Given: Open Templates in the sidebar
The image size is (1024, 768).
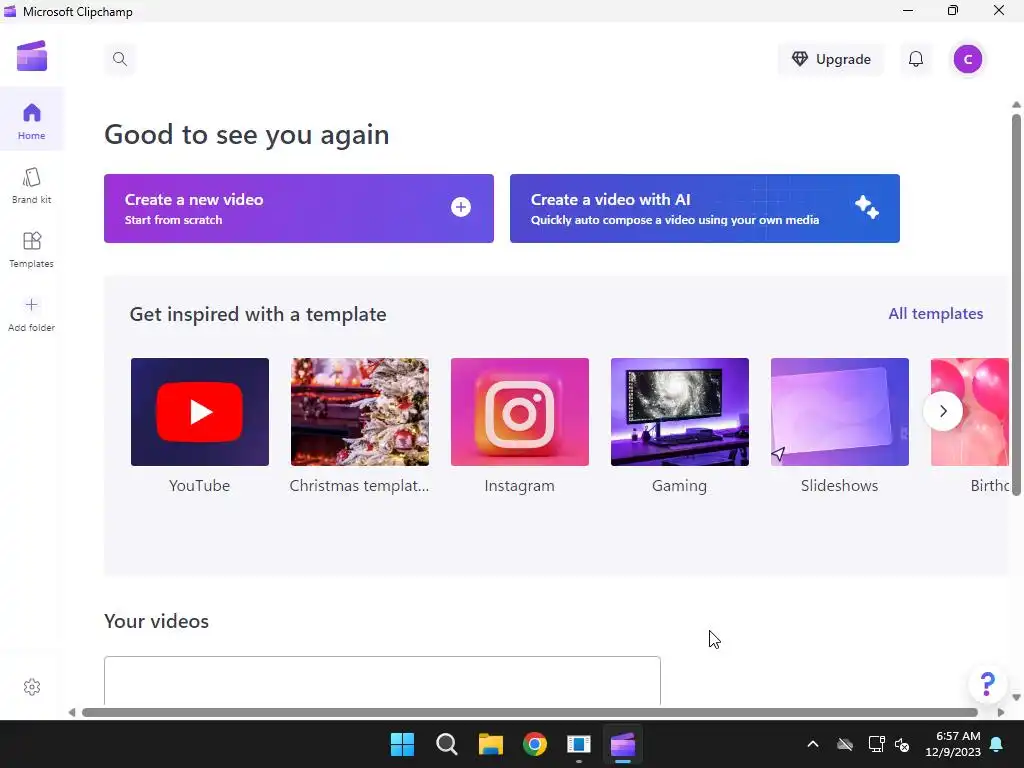Looking at the screenshot, I should [x=31, y=249].
